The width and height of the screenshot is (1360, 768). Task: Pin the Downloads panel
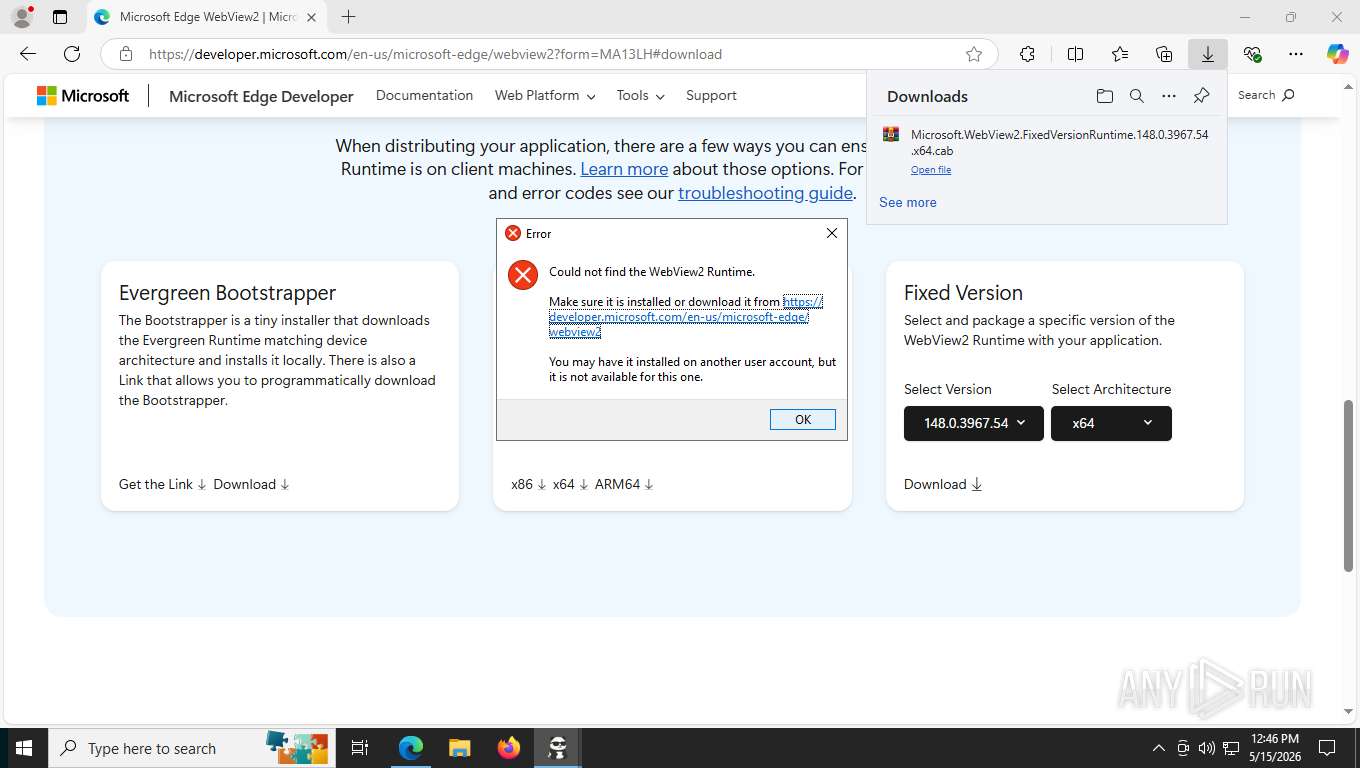point(1202,96)
